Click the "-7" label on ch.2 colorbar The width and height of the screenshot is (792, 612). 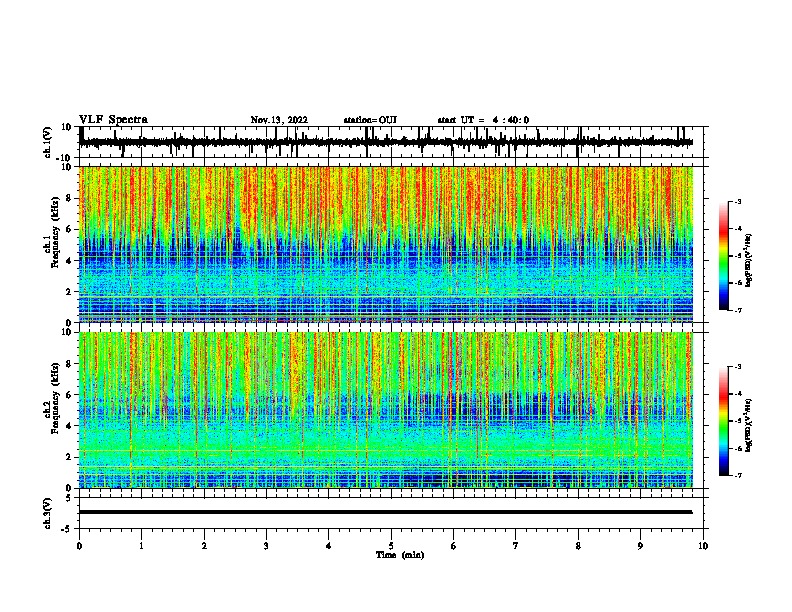(737, 475)
